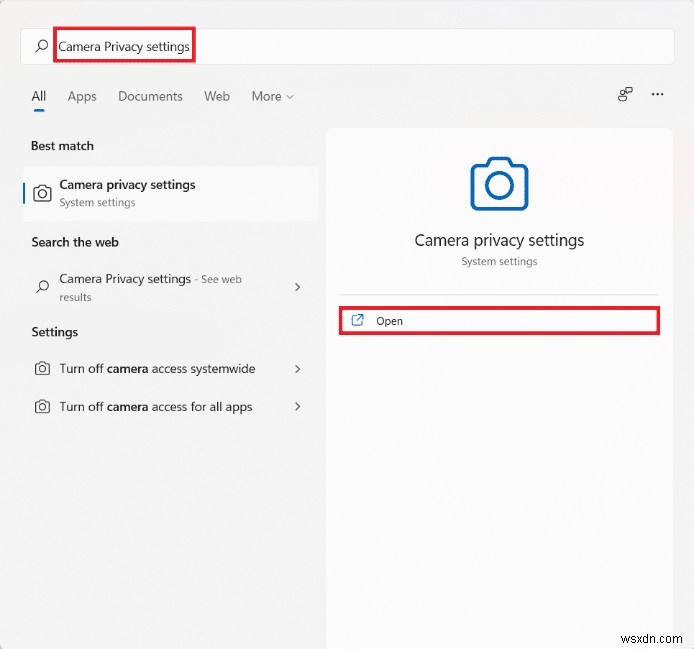Open Turn off camera access systemwide
The width and height of the screenshot is (694, 649).
[x=170, y=369]
